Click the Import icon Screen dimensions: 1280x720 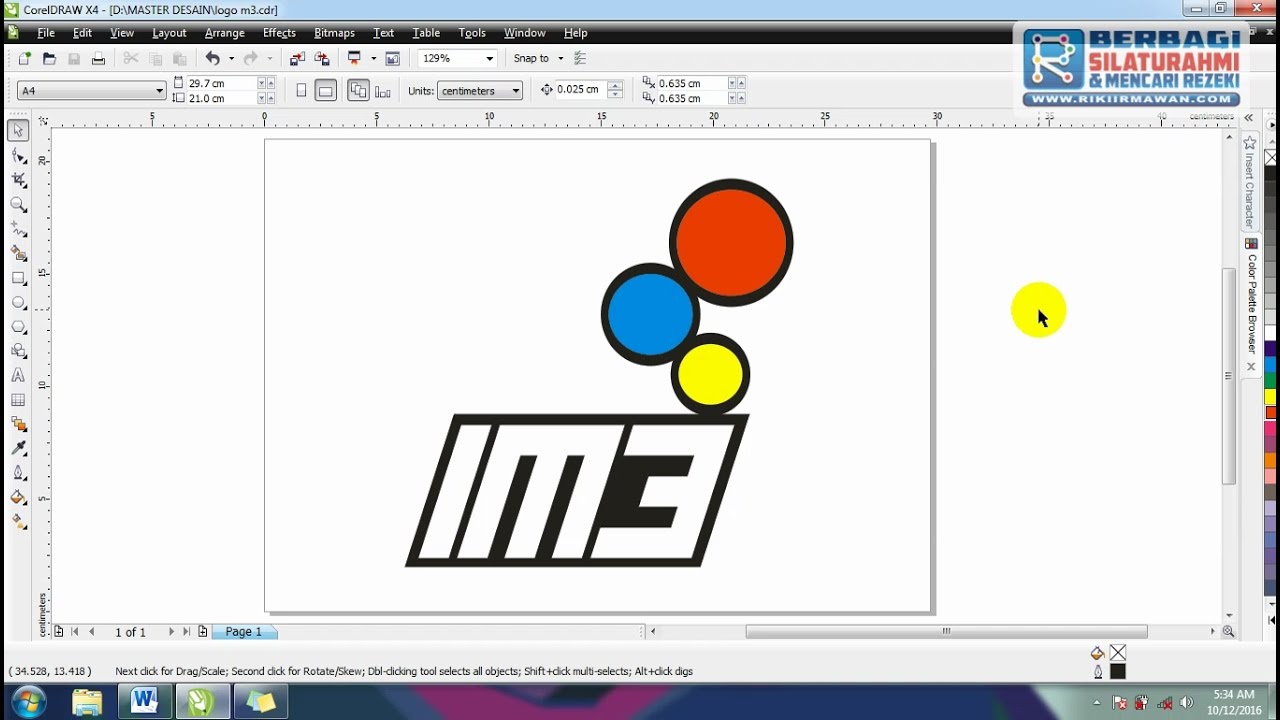point(297,59)
